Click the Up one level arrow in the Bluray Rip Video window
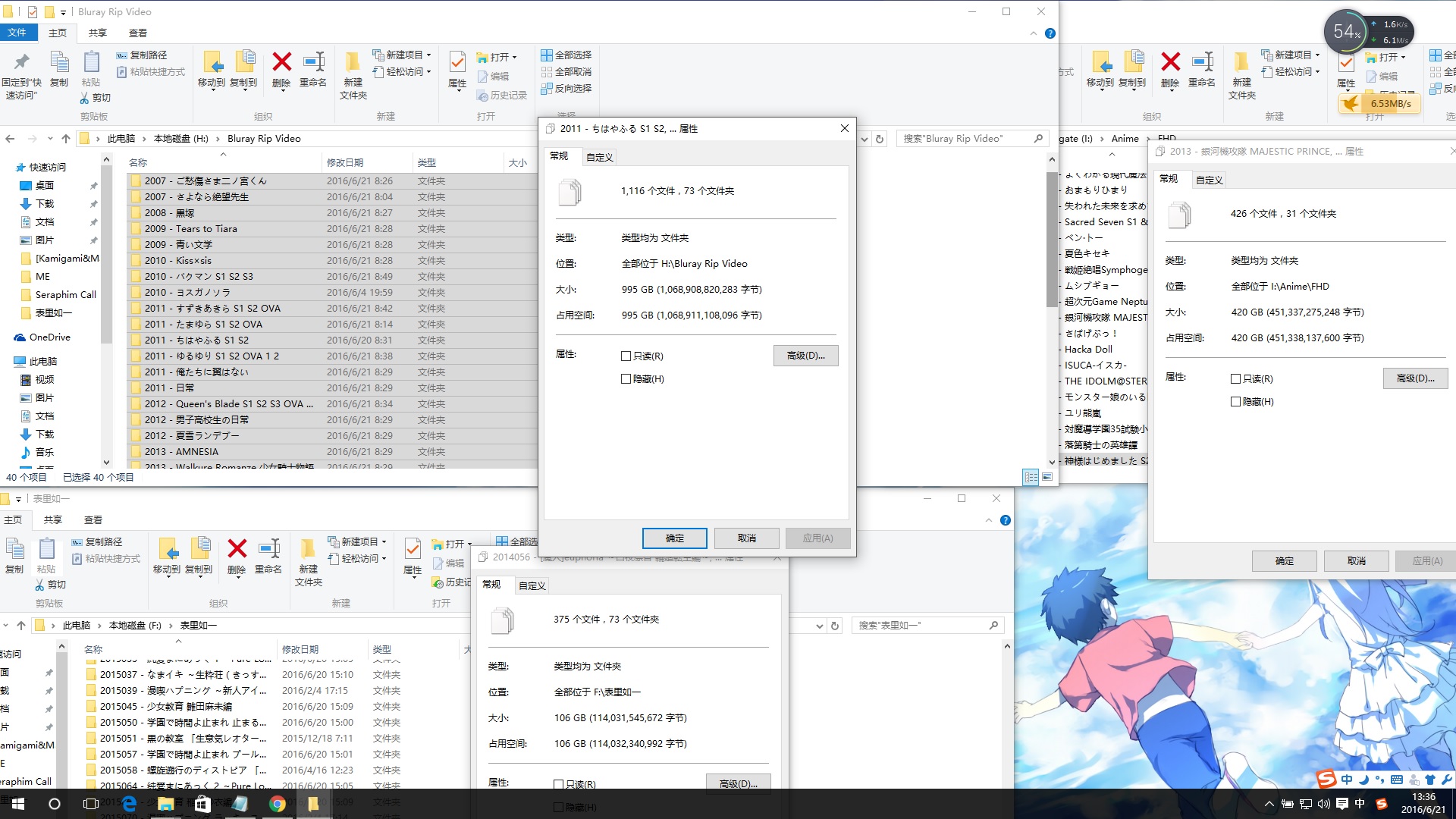The image size is (1456, 819). tap(66, 139)
